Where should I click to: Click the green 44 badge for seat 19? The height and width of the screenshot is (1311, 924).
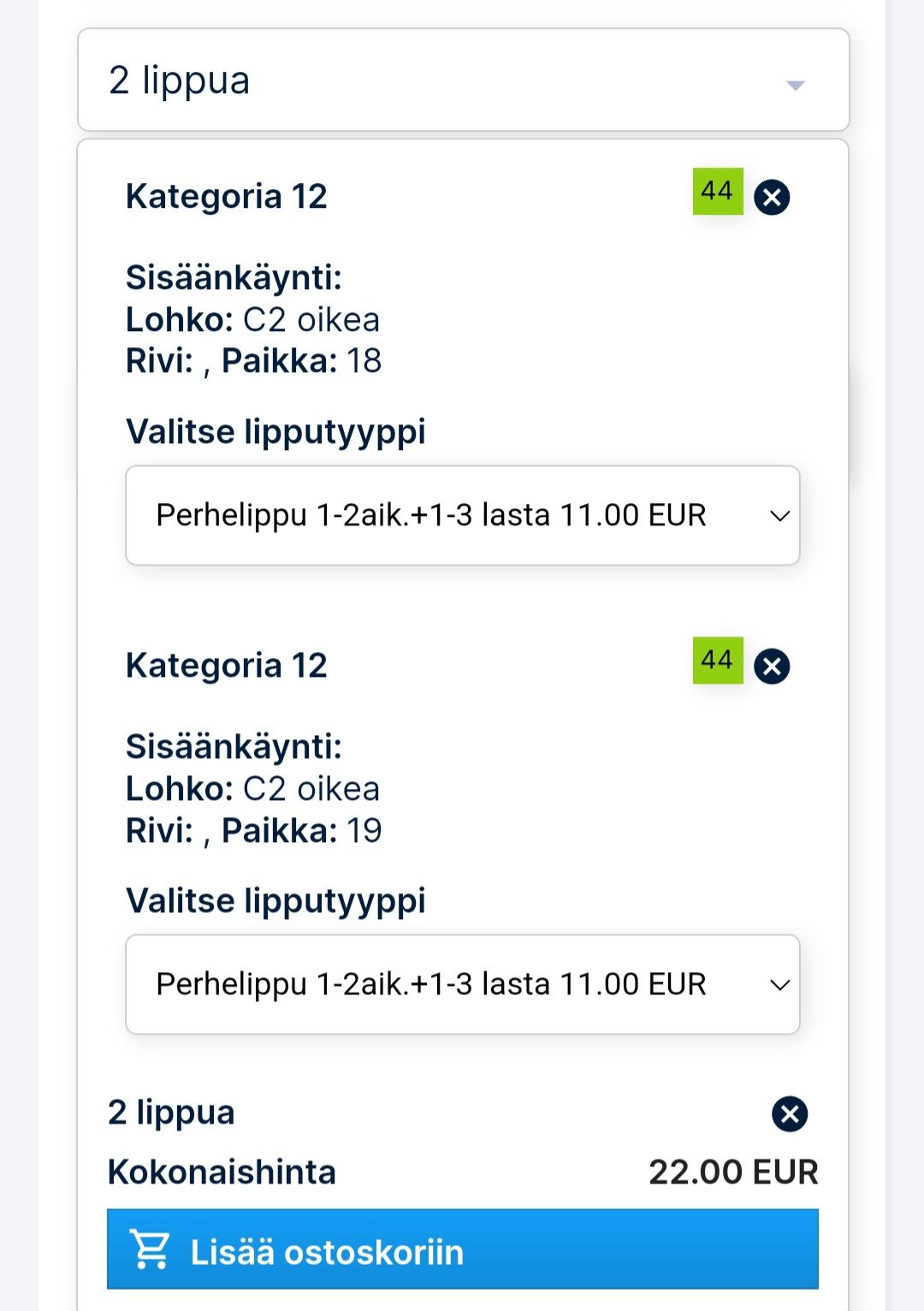[x=717, y=661]
